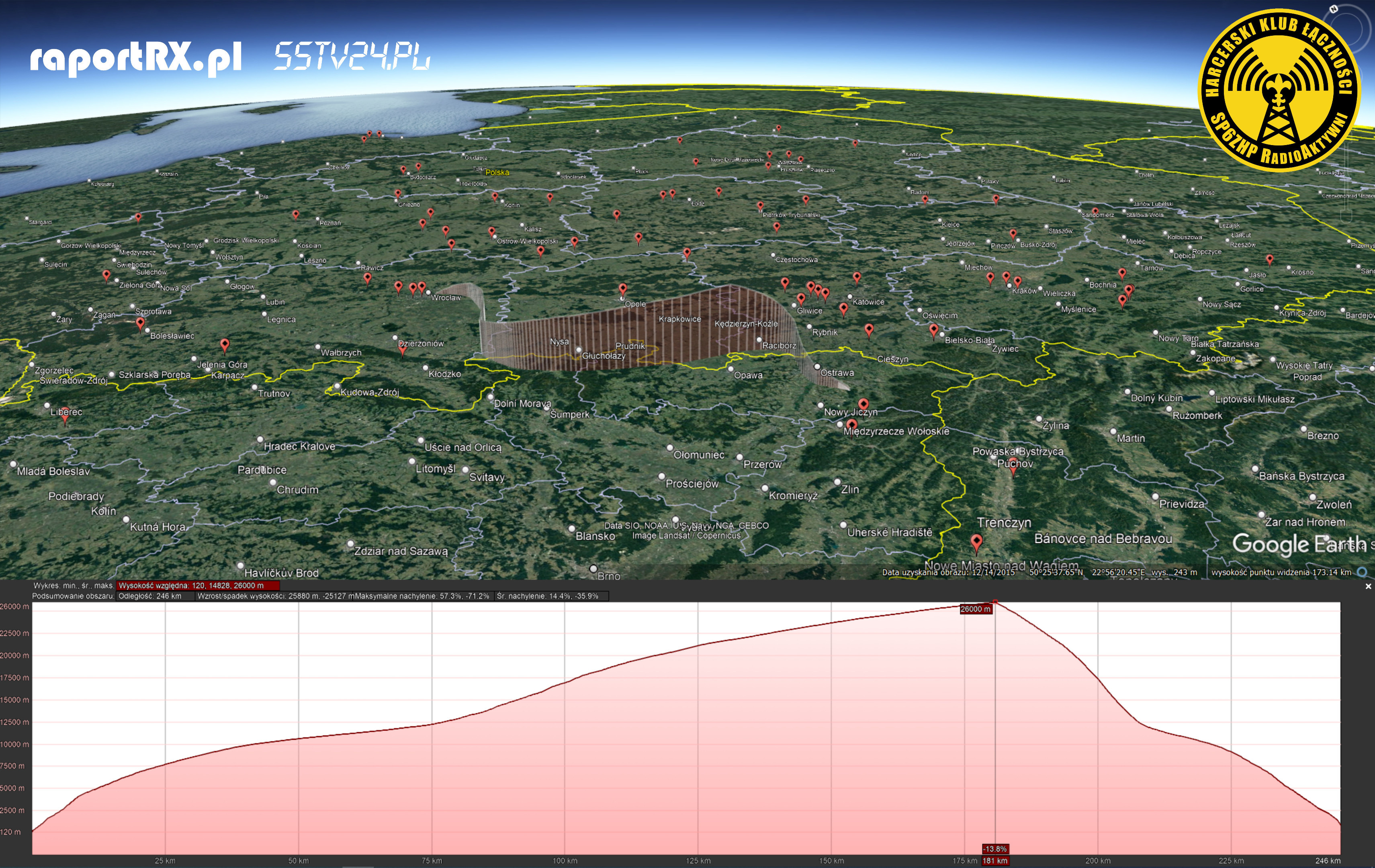Screen dimensions: 1375x868
Task: Click the pin left of Zielona Góra
Action: pyautogui.click(x=106, y=276)
